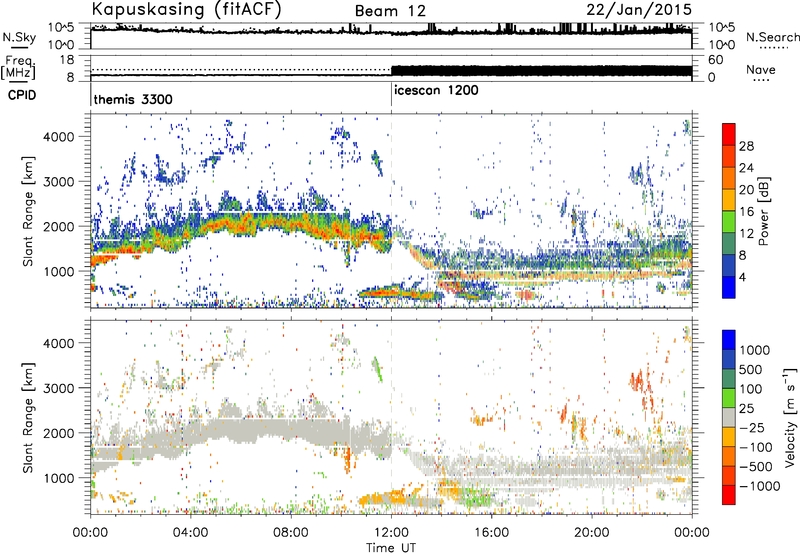The height and width of the screenshot is (554, 800).
Task: Click the "18" frequency axis tick
Action: coord(67,60)
